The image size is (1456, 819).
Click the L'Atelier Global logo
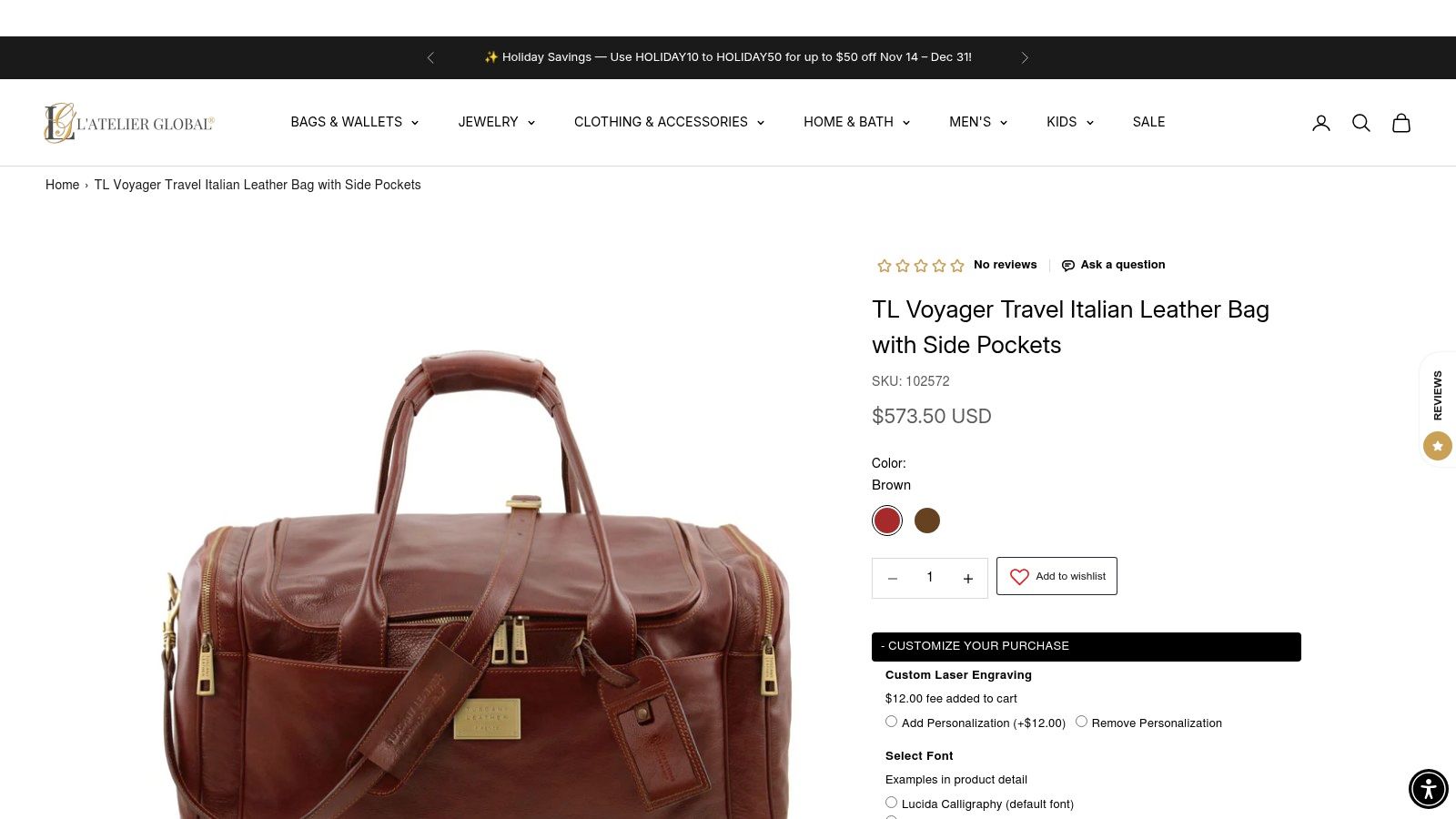point(129,123)
